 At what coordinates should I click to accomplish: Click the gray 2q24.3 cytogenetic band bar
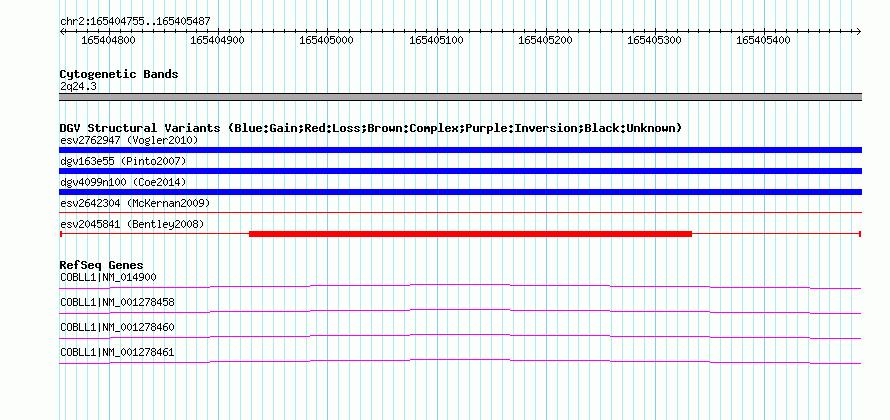(x=460, y=97)
